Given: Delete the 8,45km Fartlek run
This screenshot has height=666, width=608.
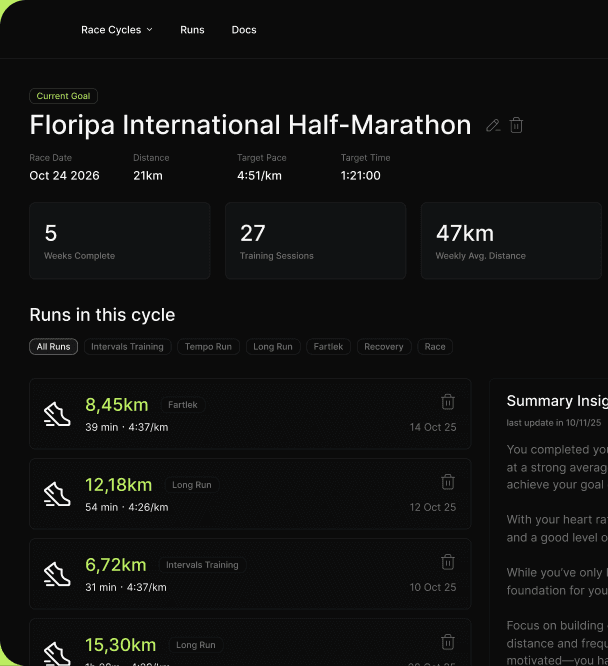Looking at the screenshot, I should 448,402.
